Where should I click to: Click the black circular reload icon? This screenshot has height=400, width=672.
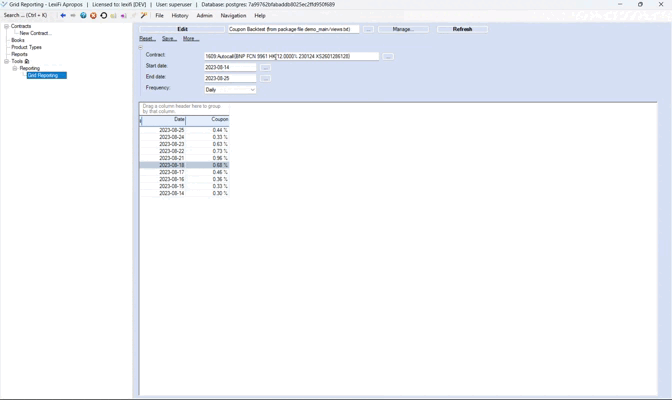pos(104,15)
